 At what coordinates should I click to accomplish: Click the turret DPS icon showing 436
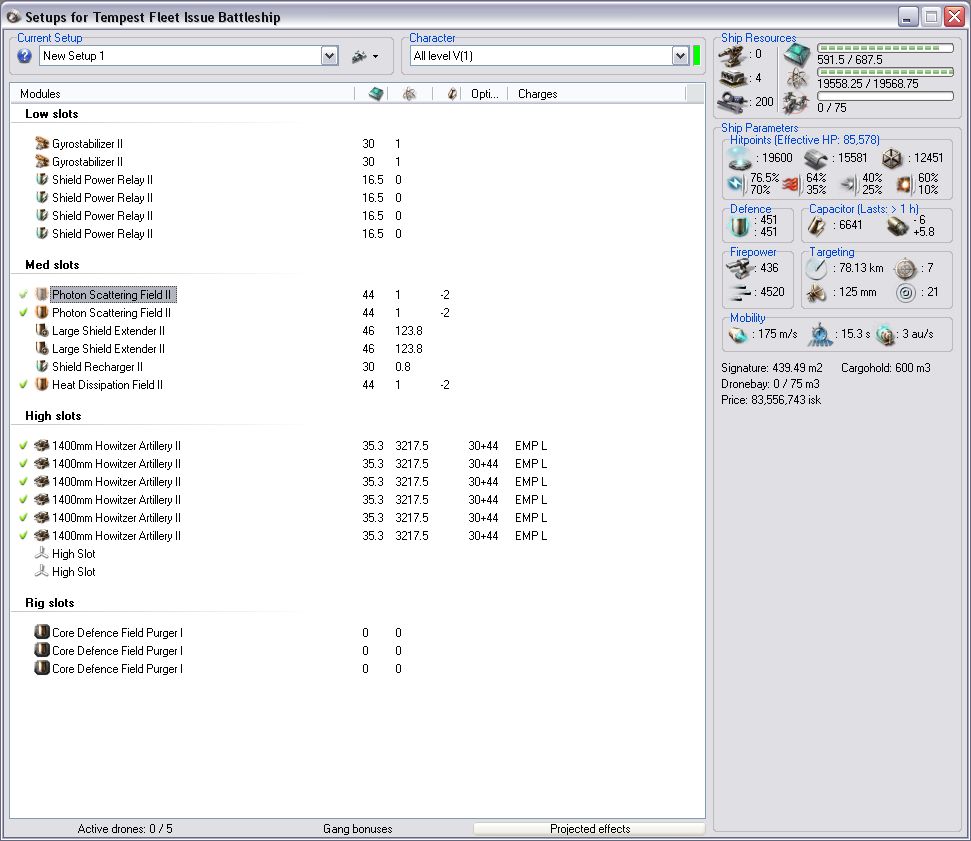739,268
